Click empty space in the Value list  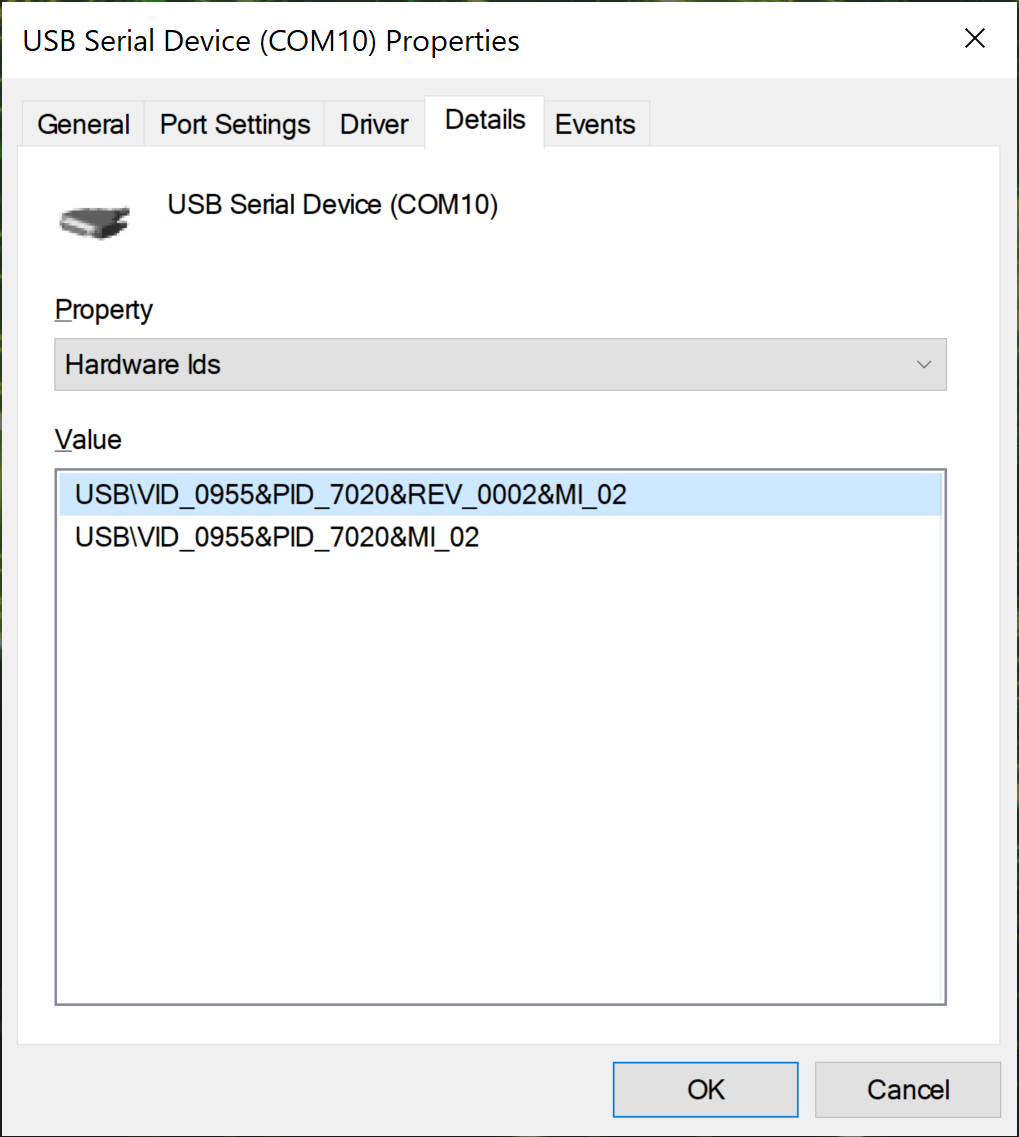500,780
